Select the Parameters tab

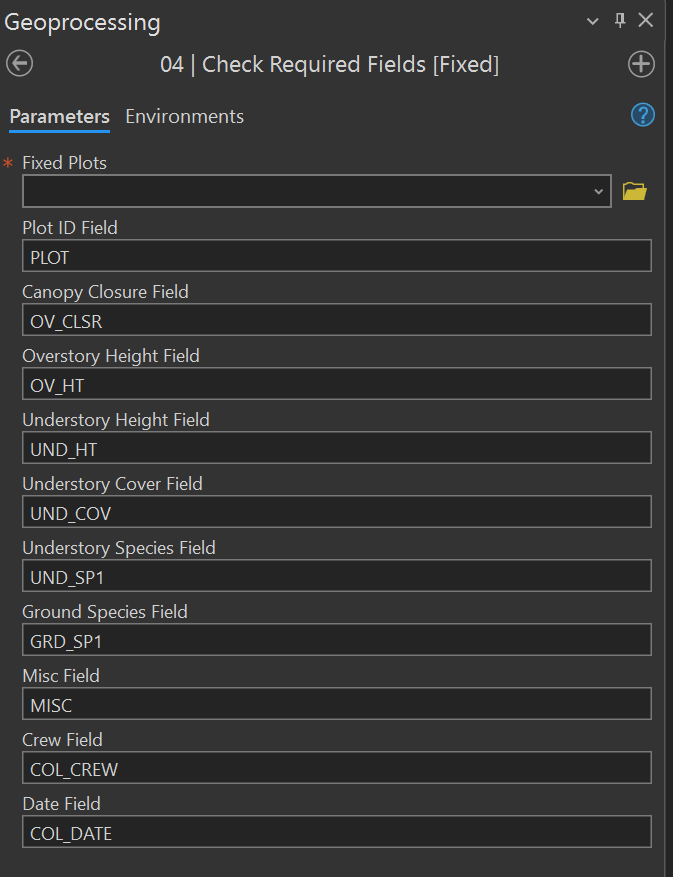point(59,116)
